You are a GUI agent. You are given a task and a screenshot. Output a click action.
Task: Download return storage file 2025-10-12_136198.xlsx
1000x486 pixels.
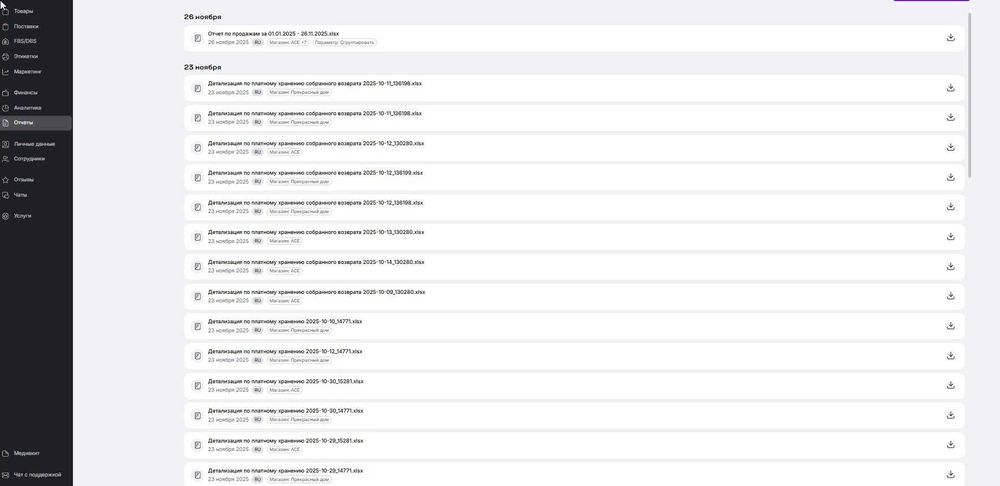[x=950, y=207]
